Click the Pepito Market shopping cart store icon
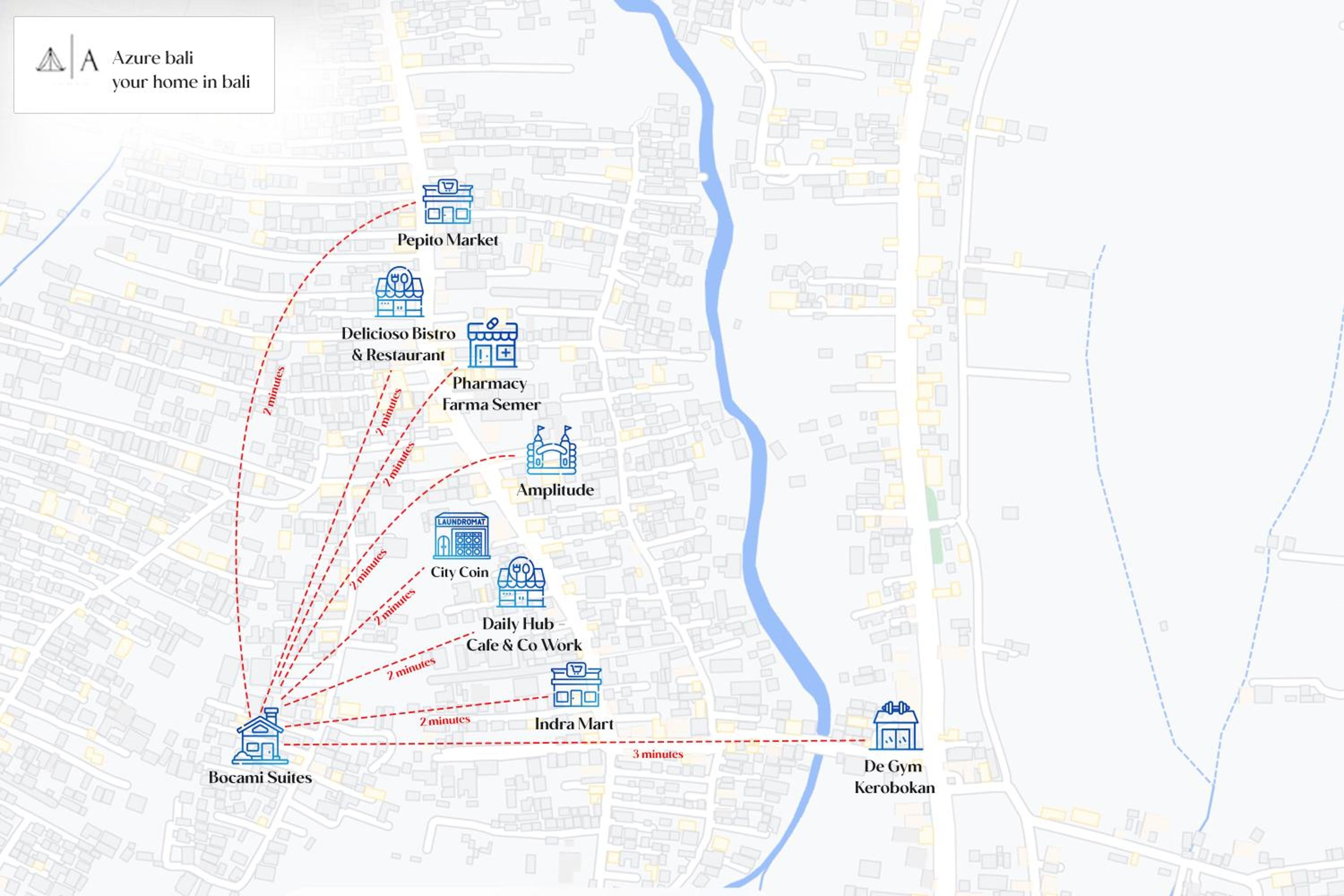The image size is (1344, 896). tap(448, 201)
